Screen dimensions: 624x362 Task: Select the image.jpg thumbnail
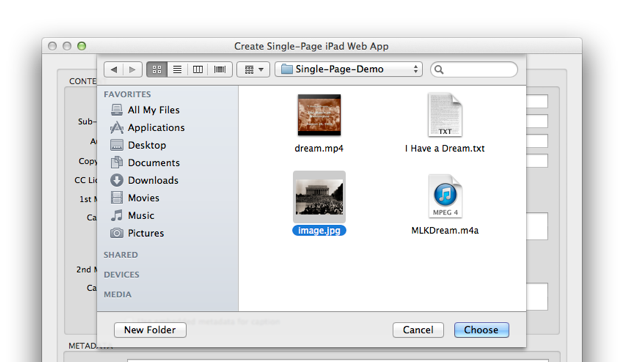click(319, 197)
